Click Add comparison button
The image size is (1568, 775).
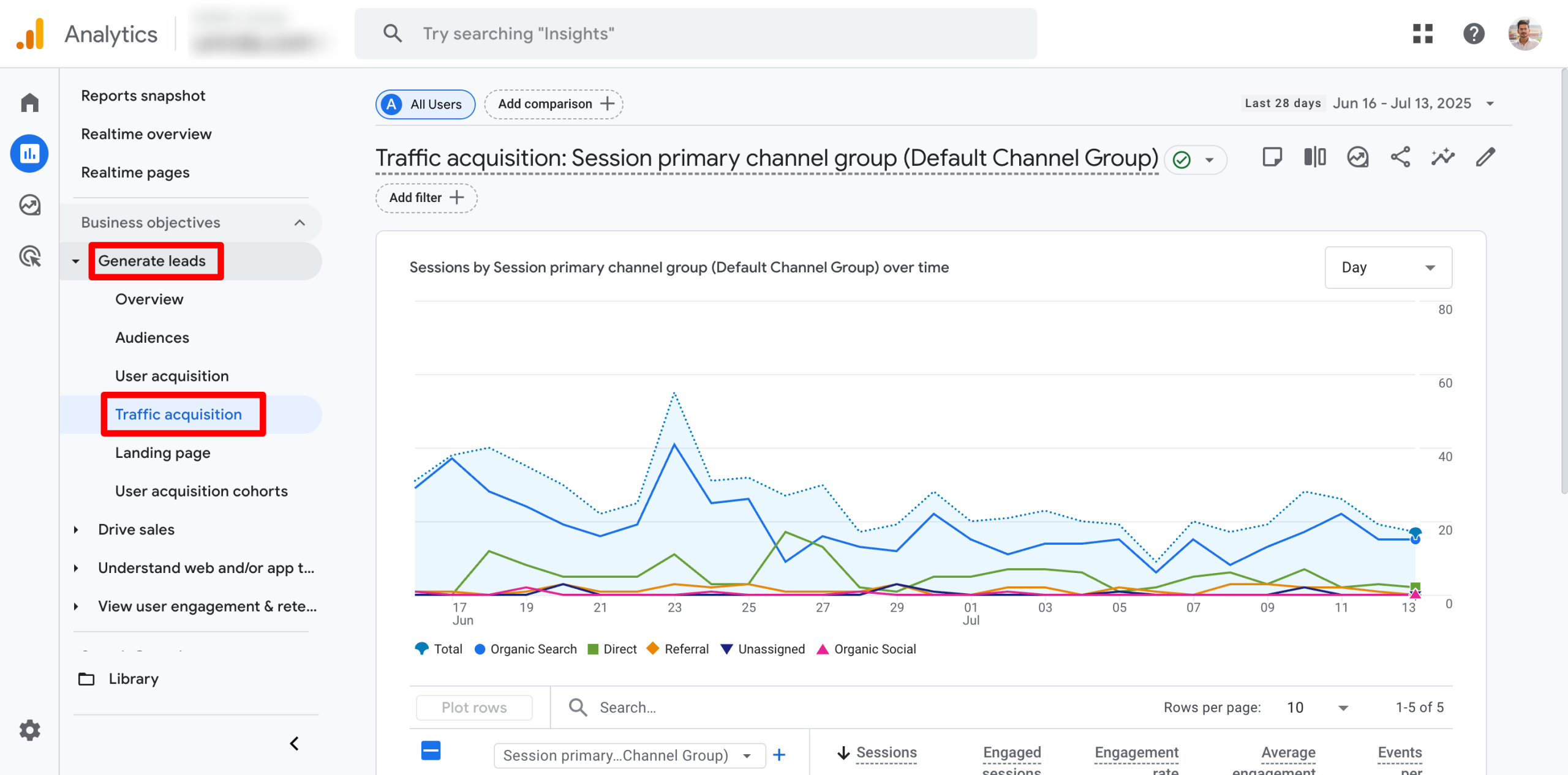554,104
